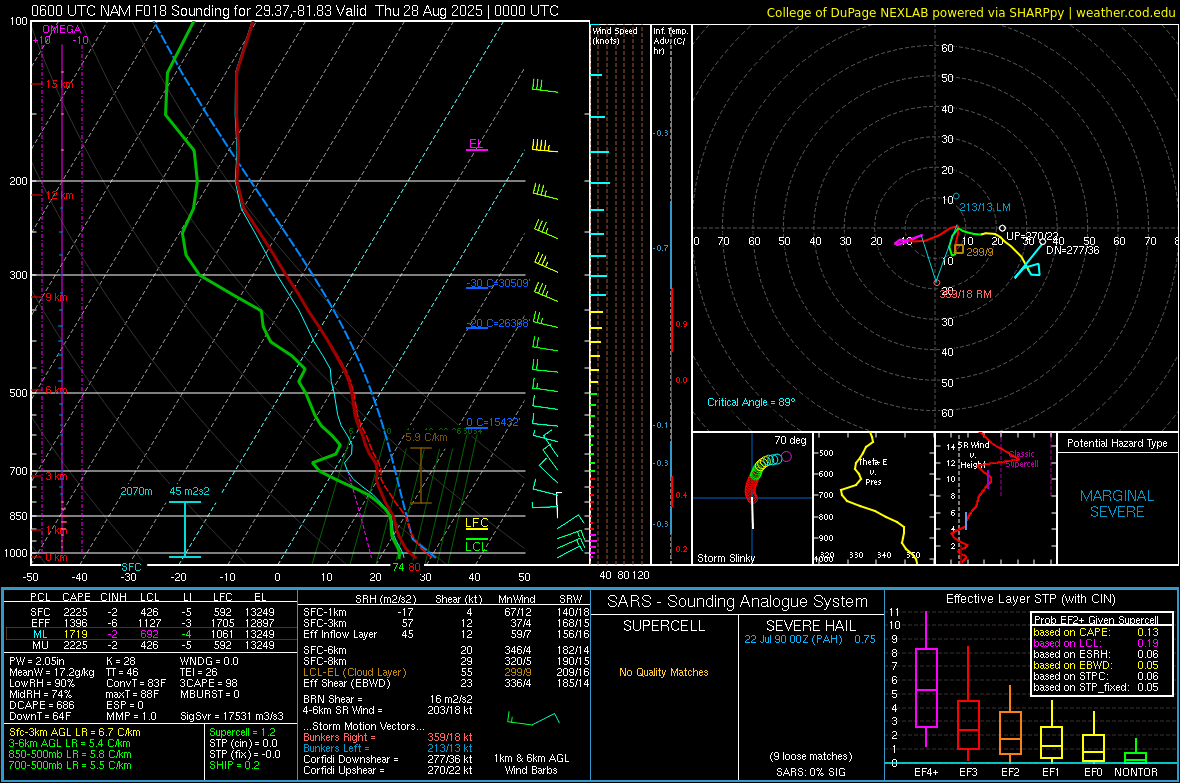Click the magenta EL level marker
This screenshot has width=1180, height=783.
(x=476, y=145)
